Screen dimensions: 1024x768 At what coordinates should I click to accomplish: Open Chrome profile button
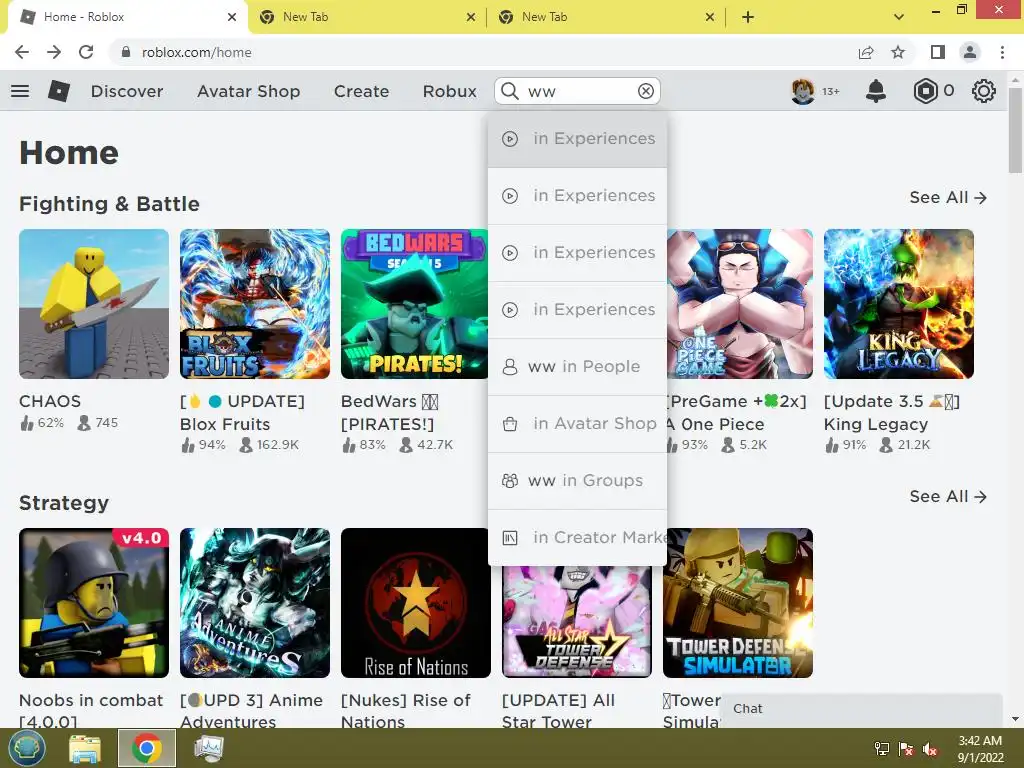970,52
